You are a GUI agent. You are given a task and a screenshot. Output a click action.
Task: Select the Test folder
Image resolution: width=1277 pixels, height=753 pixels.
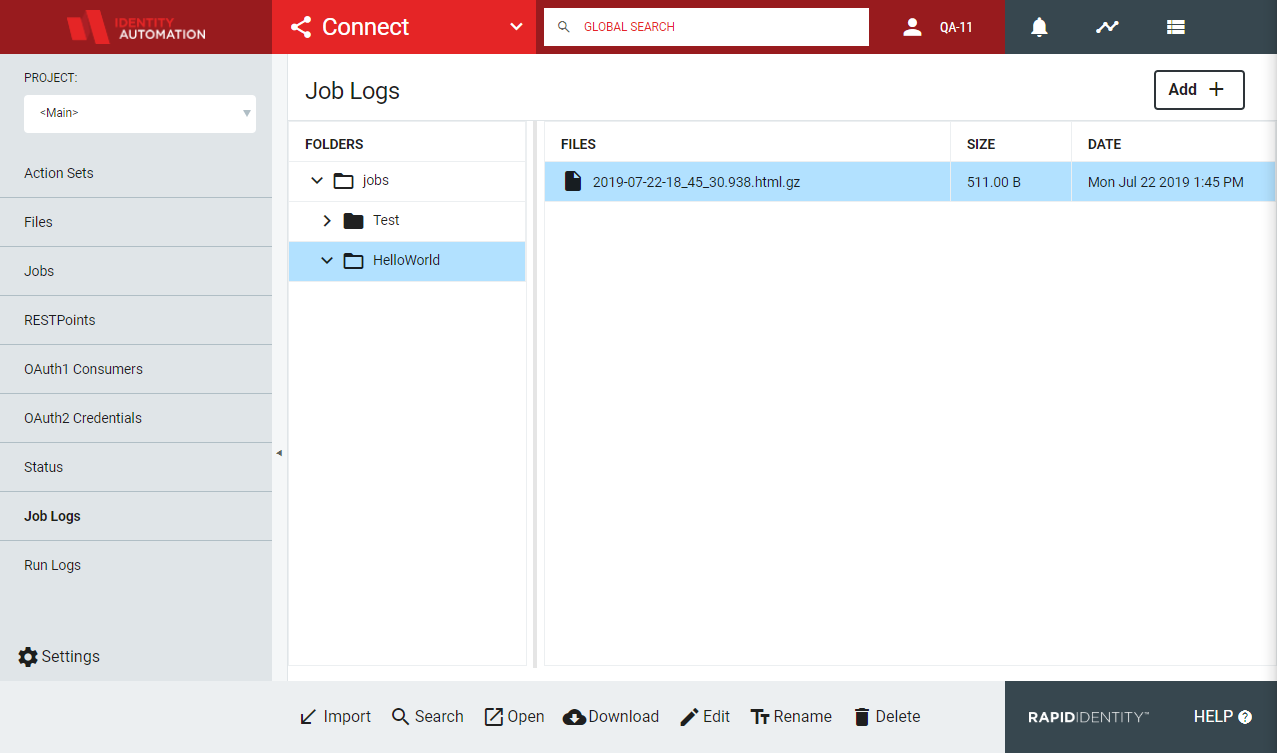[x=407, y=221]
